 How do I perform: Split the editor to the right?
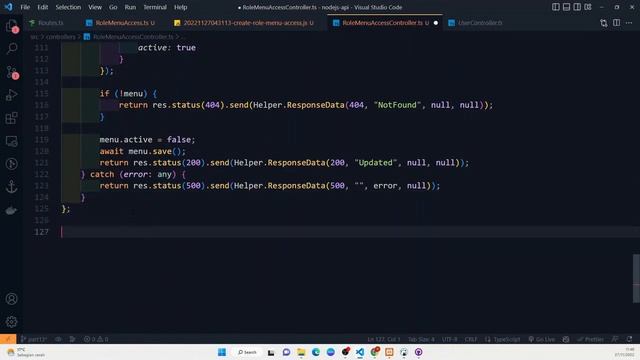[x=616, y=23]
